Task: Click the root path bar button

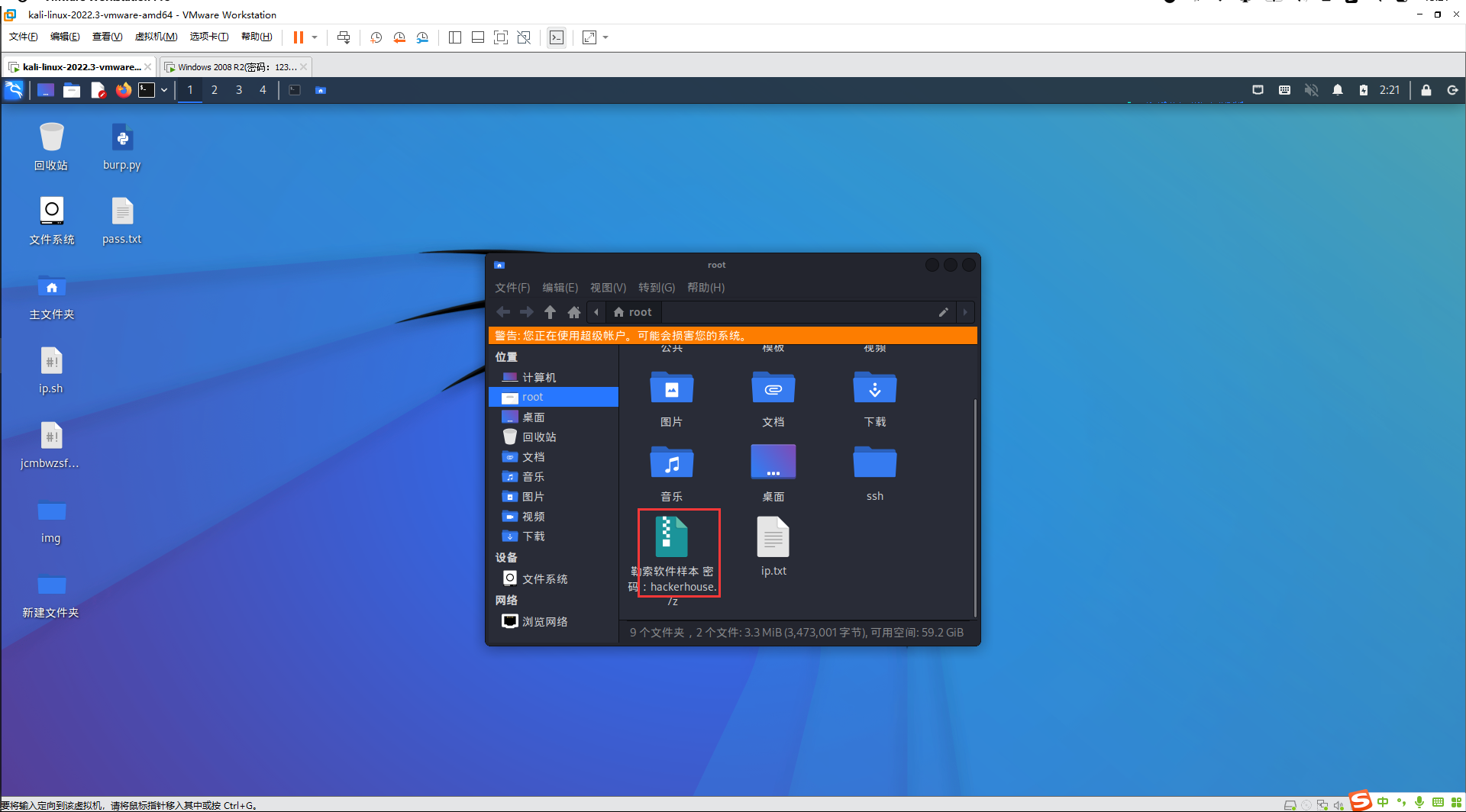Action: point(634,312)
